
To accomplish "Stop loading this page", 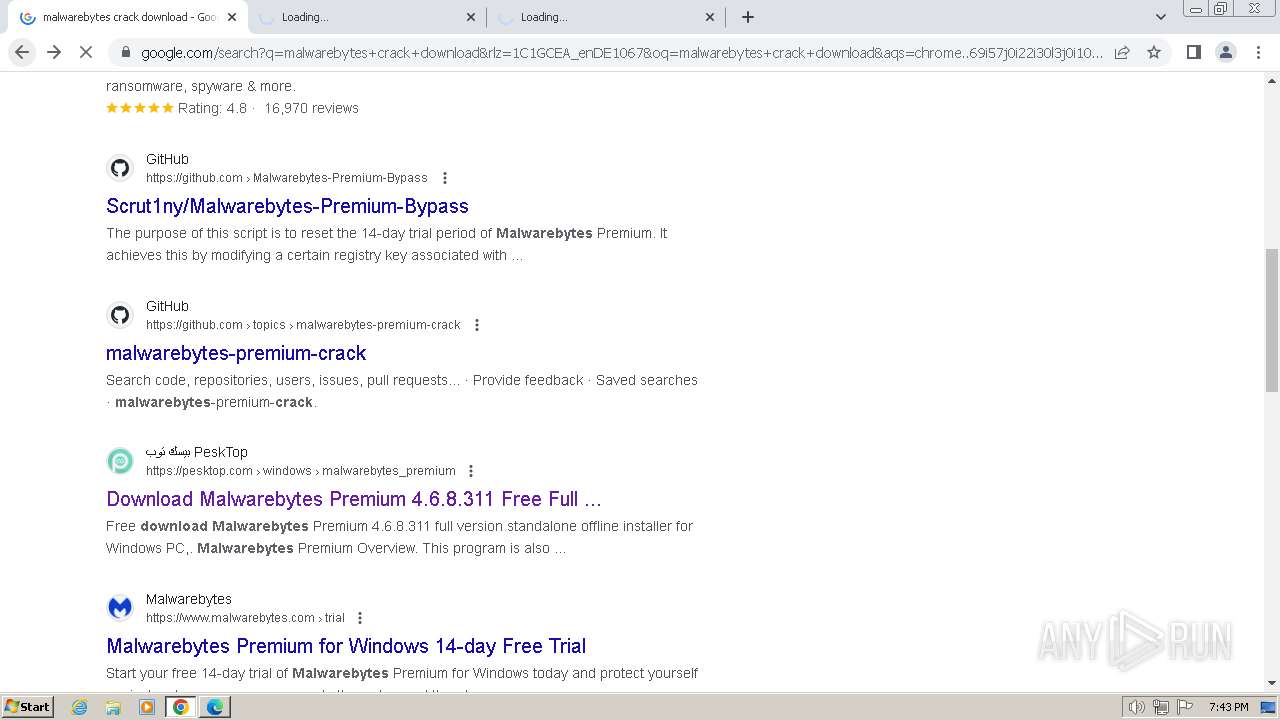I will pos(86,52).
